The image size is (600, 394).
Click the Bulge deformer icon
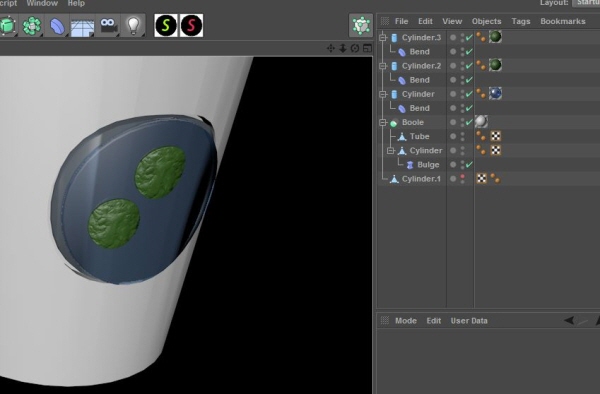pos(410,165)
